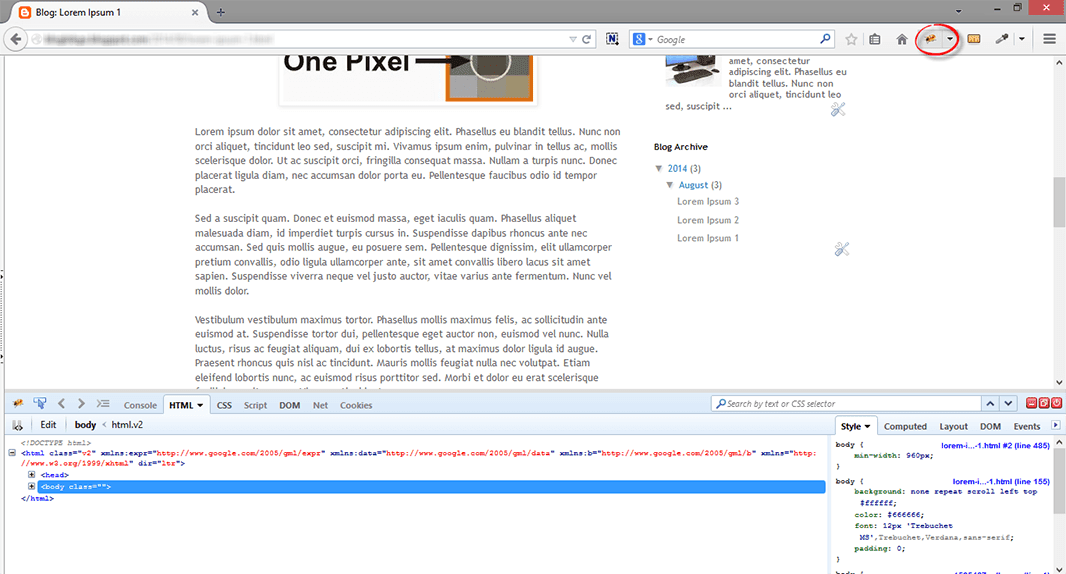
Task: Open stylesheet link at line 155
Action: (1001, 481)
